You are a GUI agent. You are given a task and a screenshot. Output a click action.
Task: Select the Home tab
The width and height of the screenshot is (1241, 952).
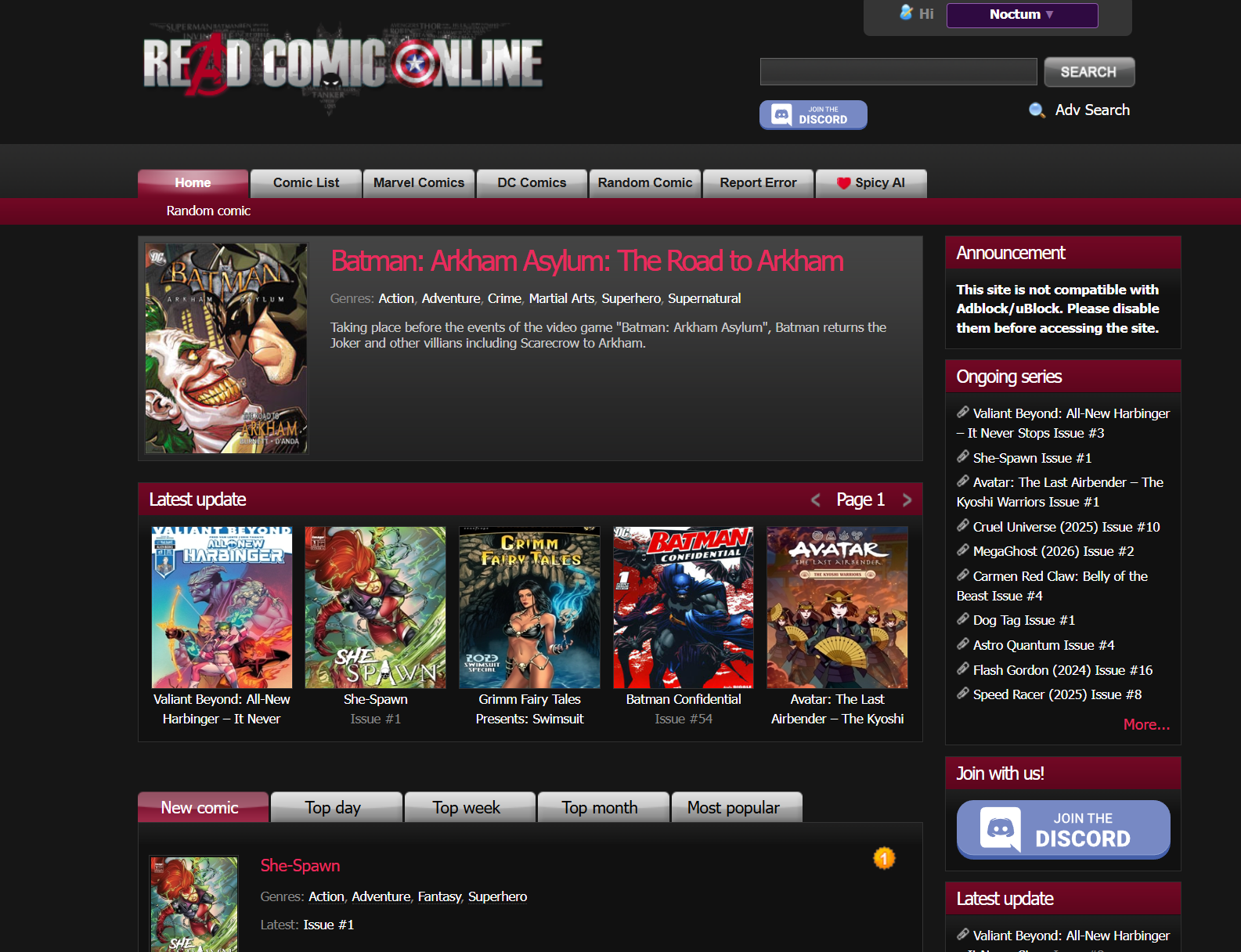(x=193, y=183)
